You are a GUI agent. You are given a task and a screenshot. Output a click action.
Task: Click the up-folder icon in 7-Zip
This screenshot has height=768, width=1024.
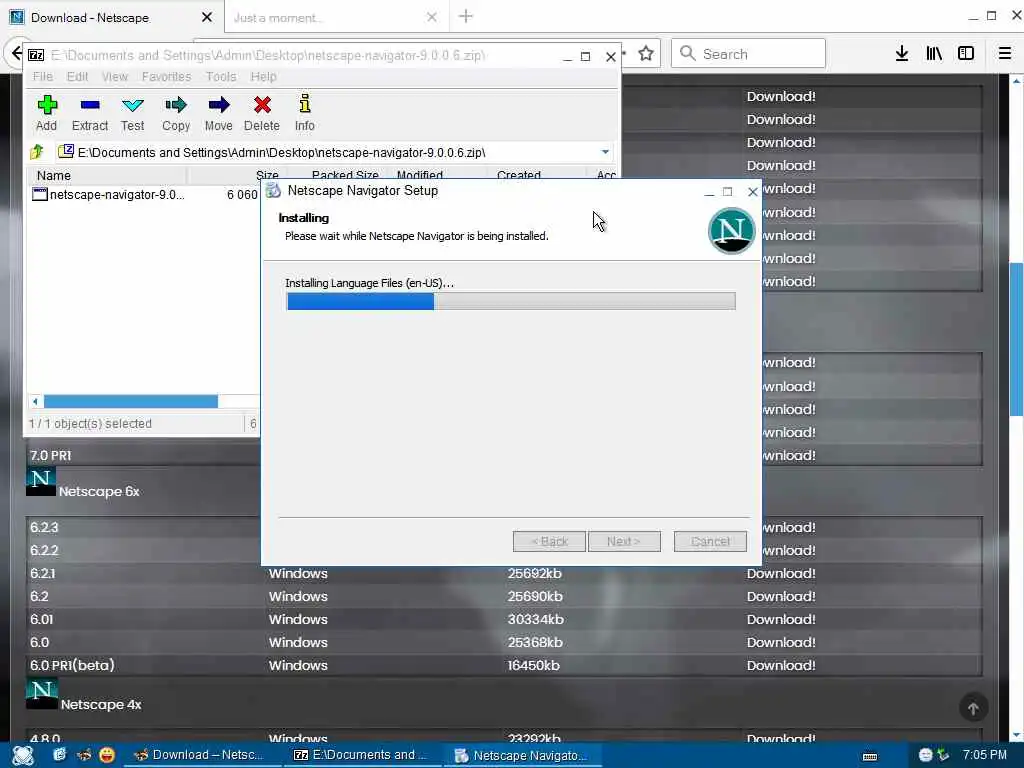point(37,152)
